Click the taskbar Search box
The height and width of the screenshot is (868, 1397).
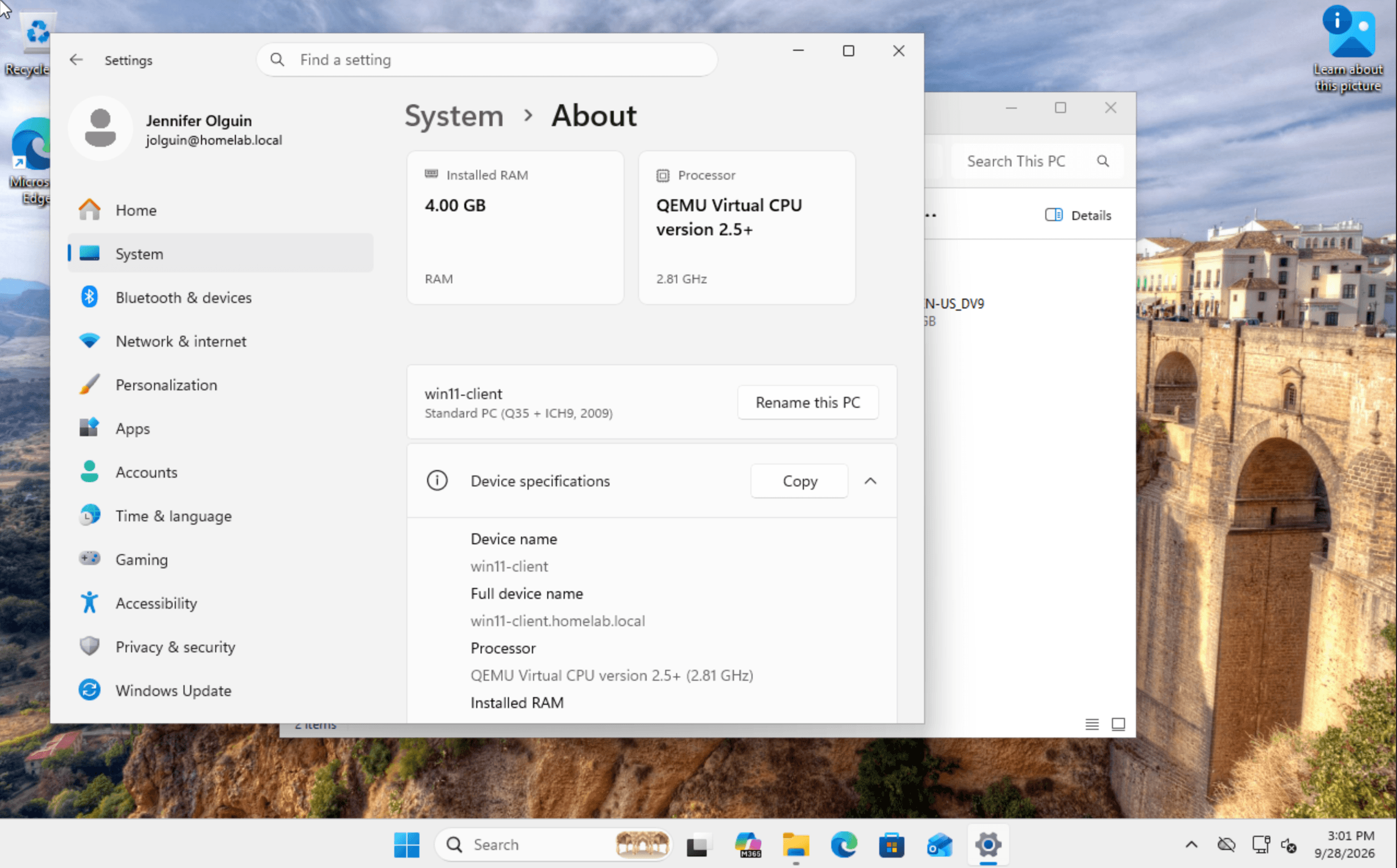pos(552,845)
